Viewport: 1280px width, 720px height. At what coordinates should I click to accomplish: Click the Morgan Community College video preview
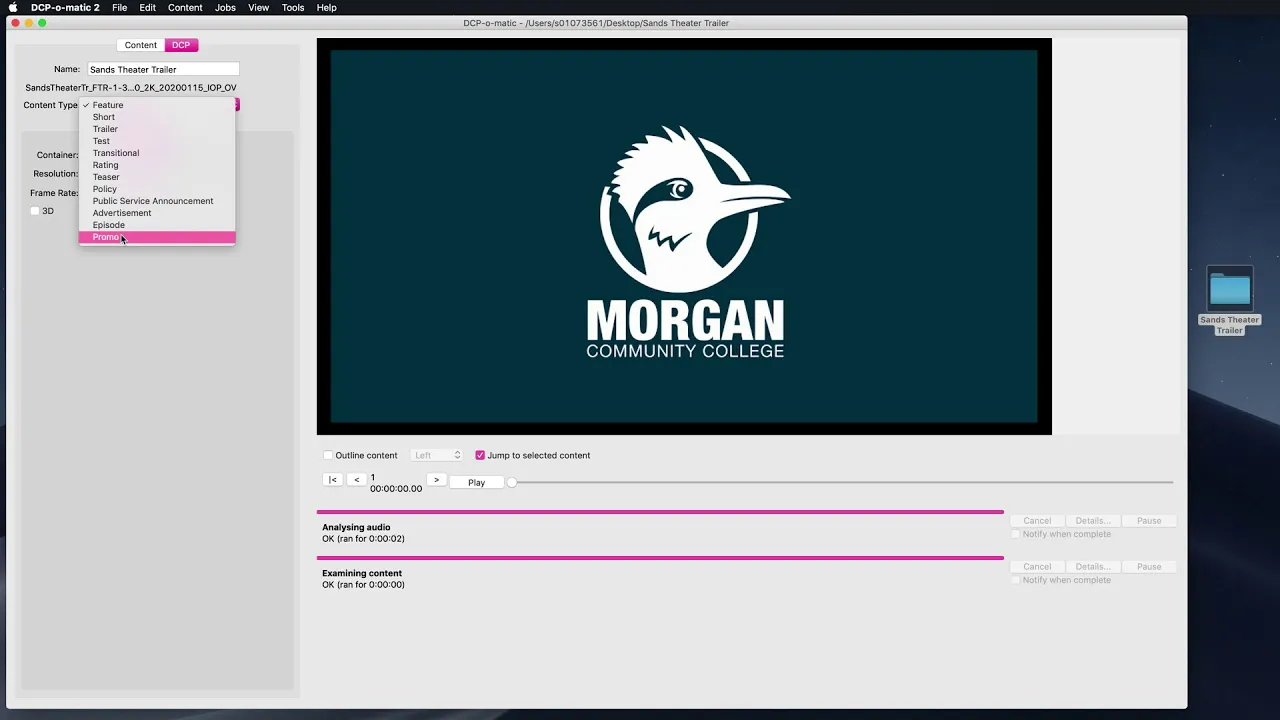coord(684,236)
